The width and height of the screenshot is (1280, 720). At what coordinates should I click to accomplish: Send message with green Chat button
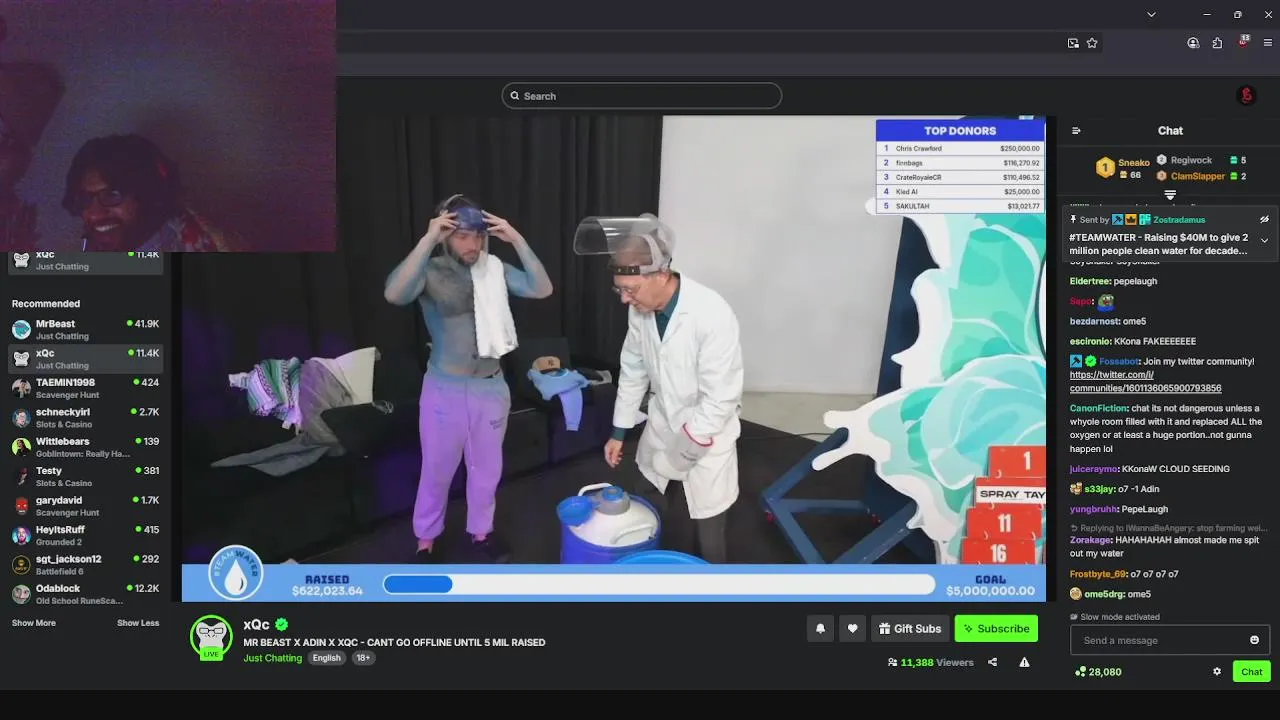point(1251,672)
